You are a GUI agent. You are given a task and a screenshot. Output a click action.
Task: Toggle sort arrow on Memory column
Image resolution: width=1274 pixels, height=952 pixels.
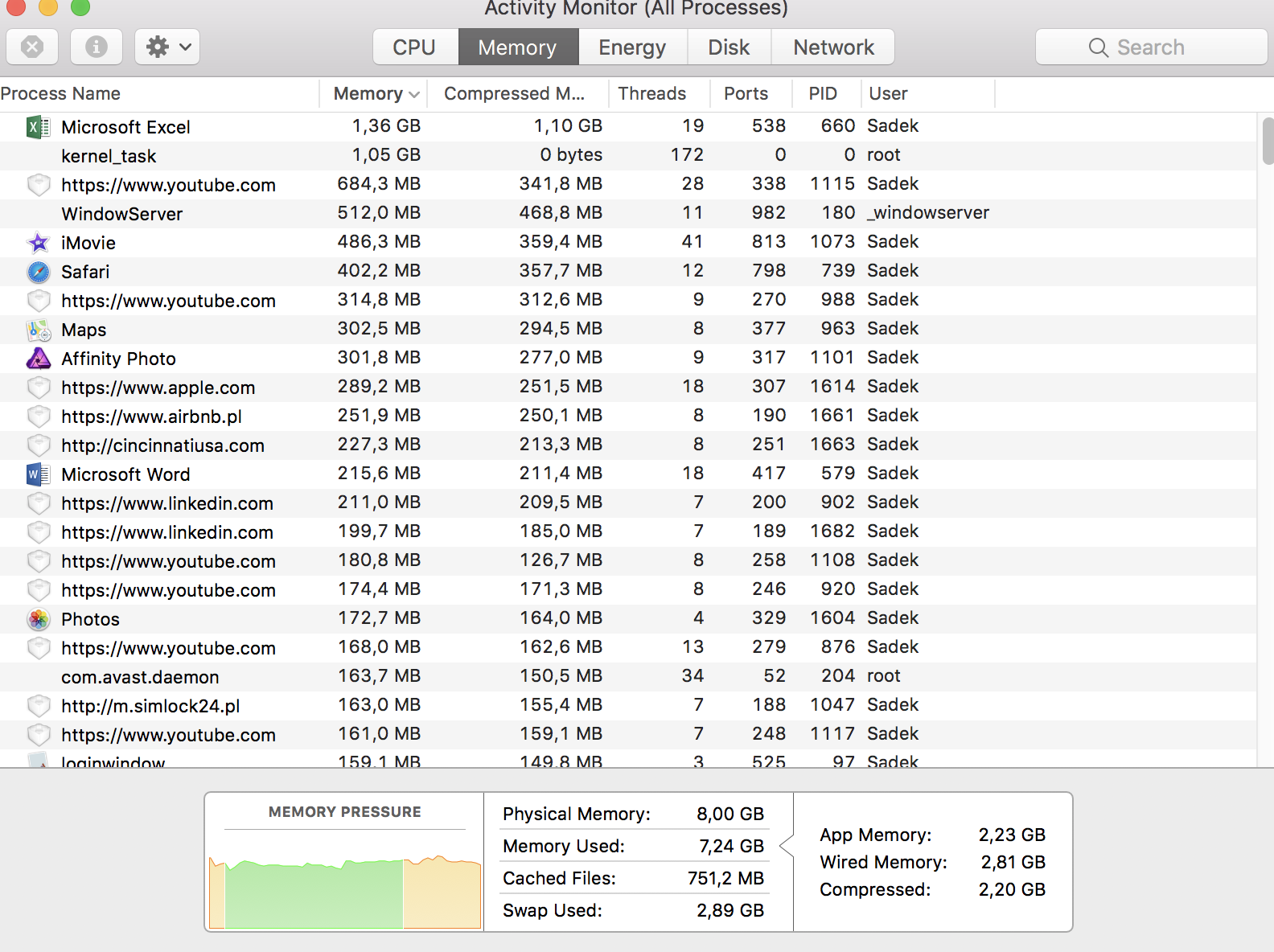coord(414,95)
